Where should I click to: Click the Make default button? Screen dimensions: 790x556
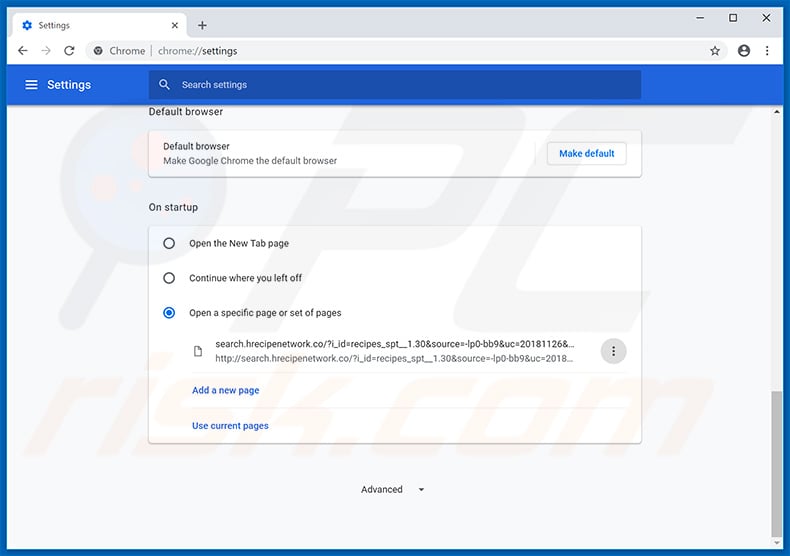click(x=586, y=154)
